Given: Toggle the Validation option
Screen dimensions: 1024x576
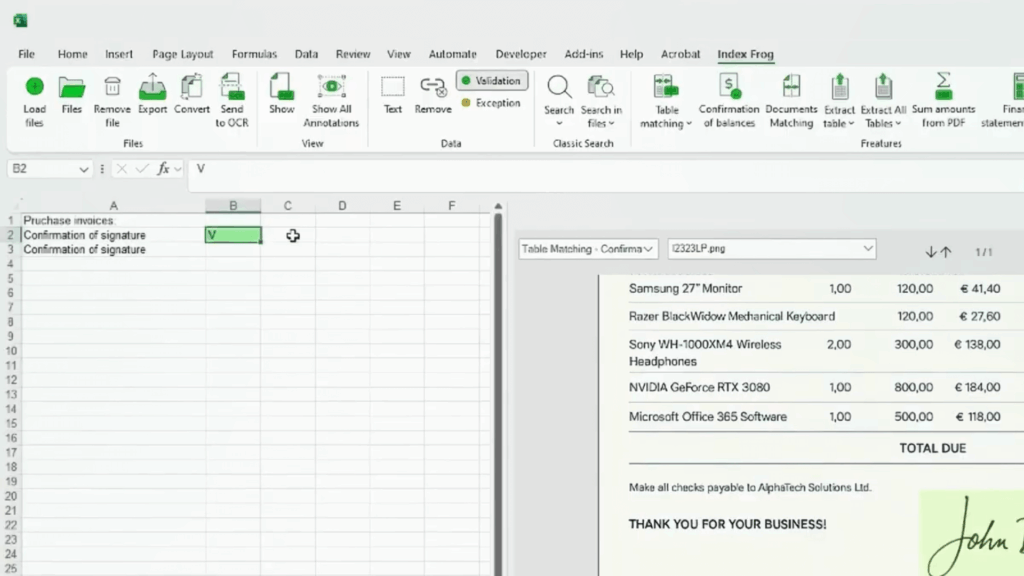Looking at the screenshot, I should 492,81.
